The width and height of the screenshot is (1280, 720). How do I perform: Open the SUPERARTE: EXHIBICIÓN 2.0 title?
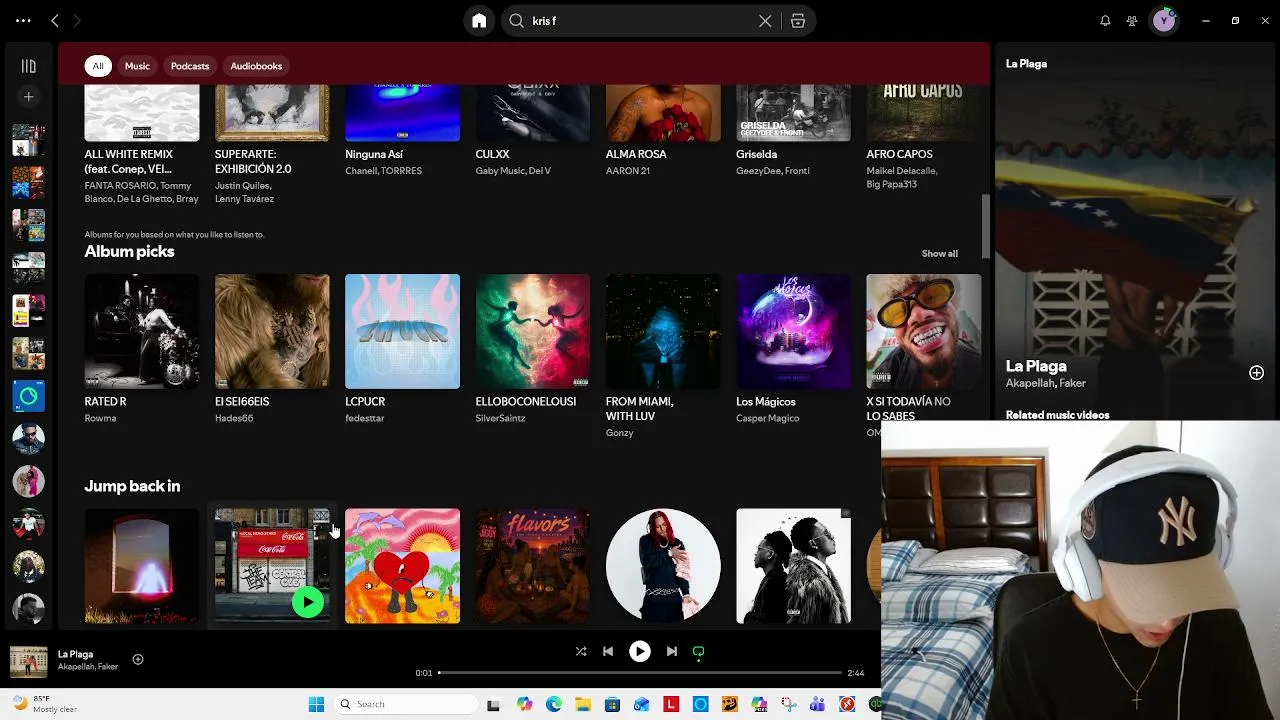pos(253,162)
